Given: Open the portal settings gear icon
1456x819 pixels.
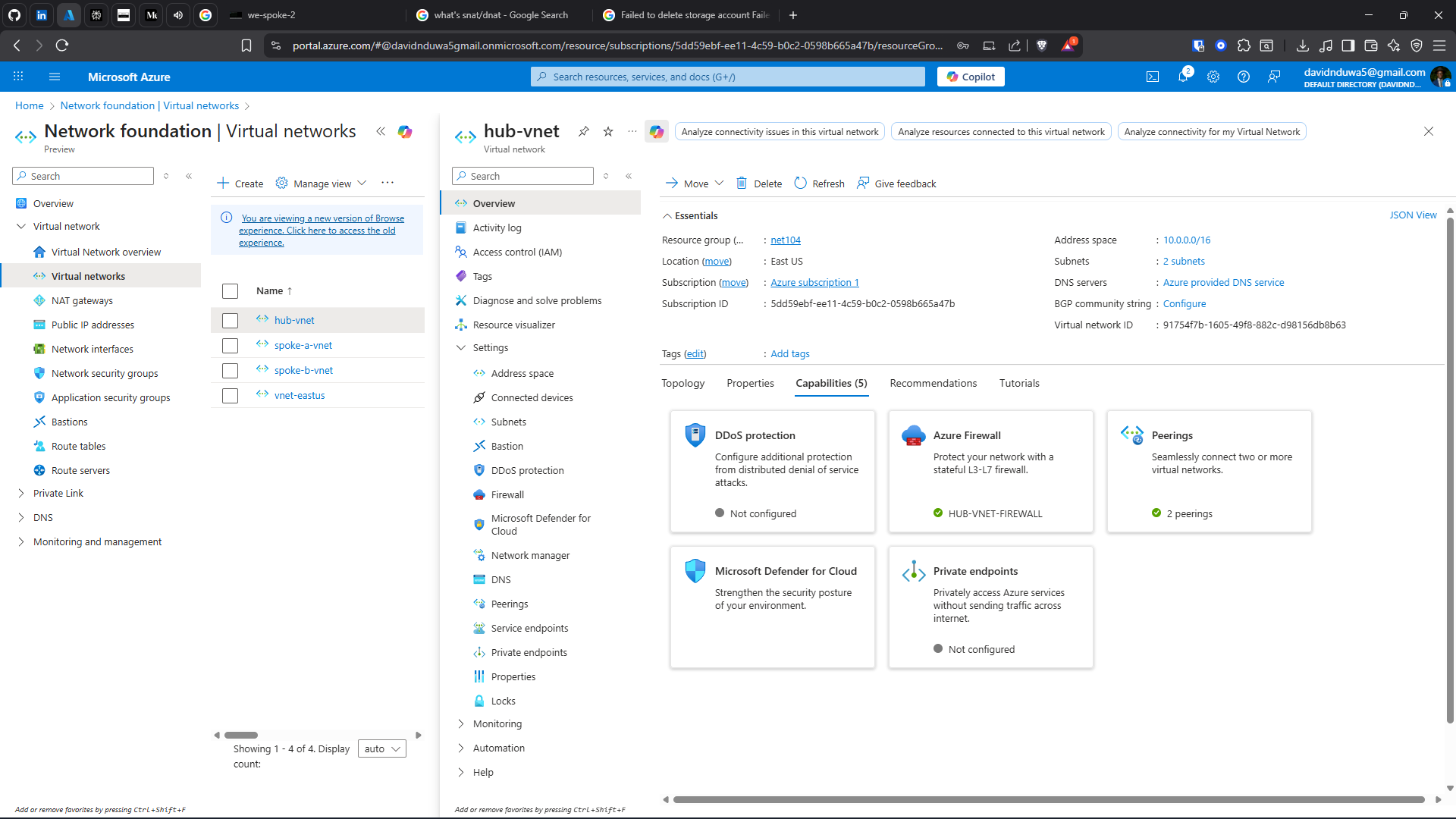Looking at the screenshot, I should [x=1213, y=77].
